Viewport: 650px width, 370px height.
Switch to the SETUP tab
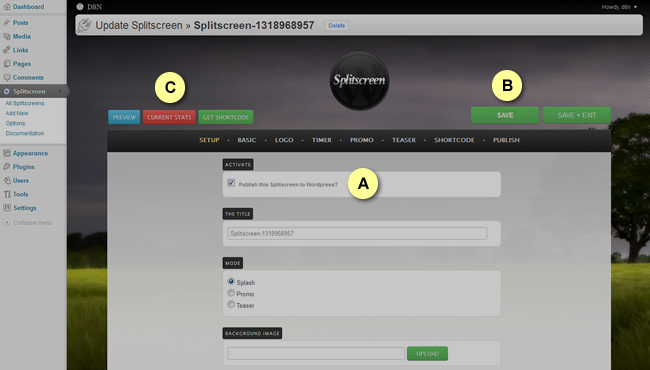tap(209, 140)
